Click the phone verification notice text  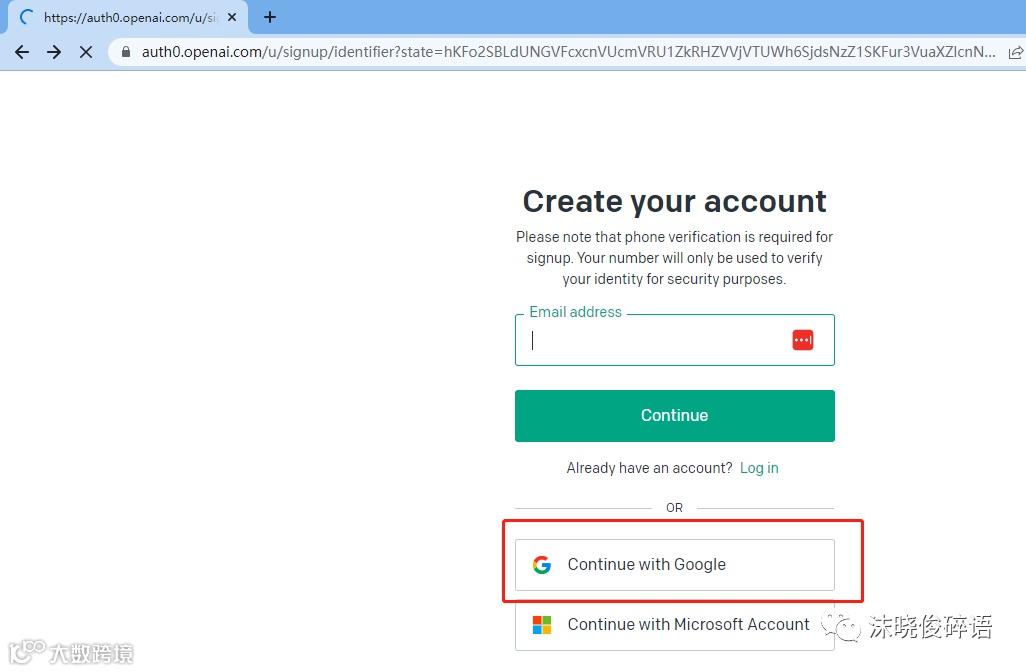pyautogui.click(x=675, y=258)
